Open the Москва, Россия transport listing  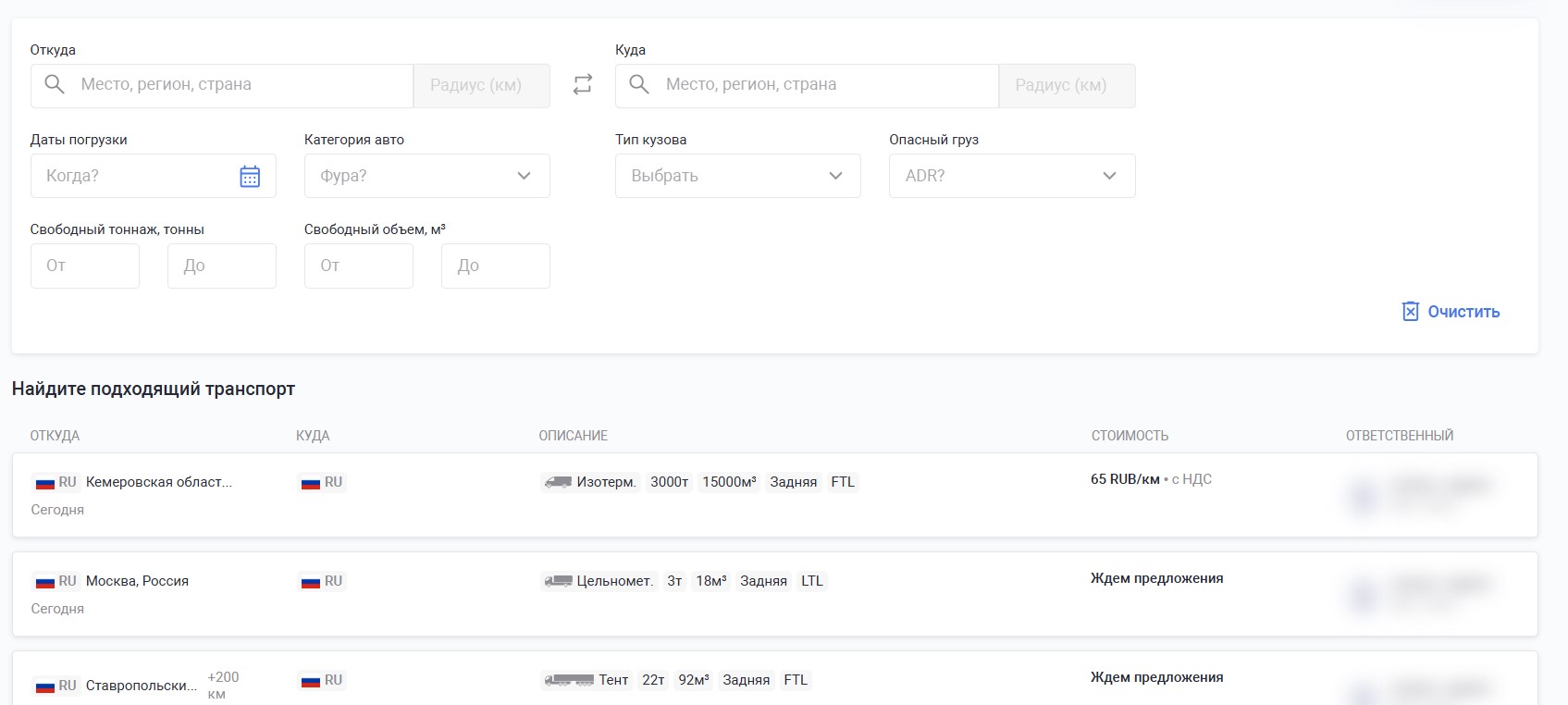point(137,581)
